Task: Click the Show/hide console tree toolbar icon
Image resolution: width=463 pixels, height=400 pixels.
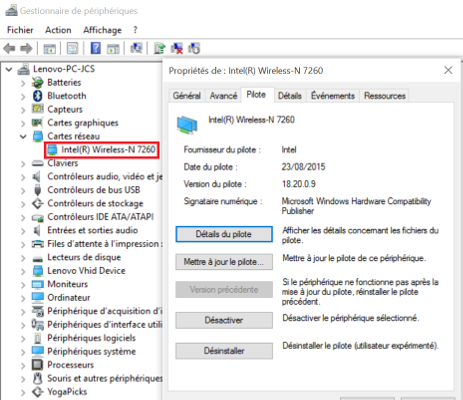Action: [50, 49]
